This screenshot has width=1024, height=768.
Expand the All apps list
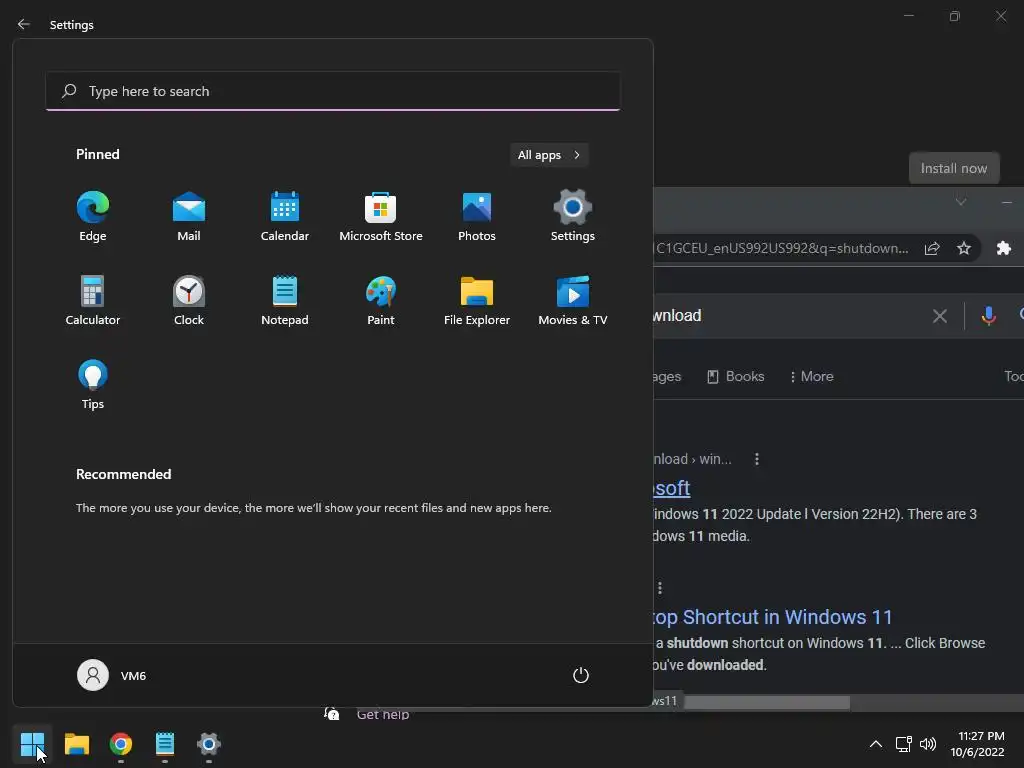coord(549,155)
